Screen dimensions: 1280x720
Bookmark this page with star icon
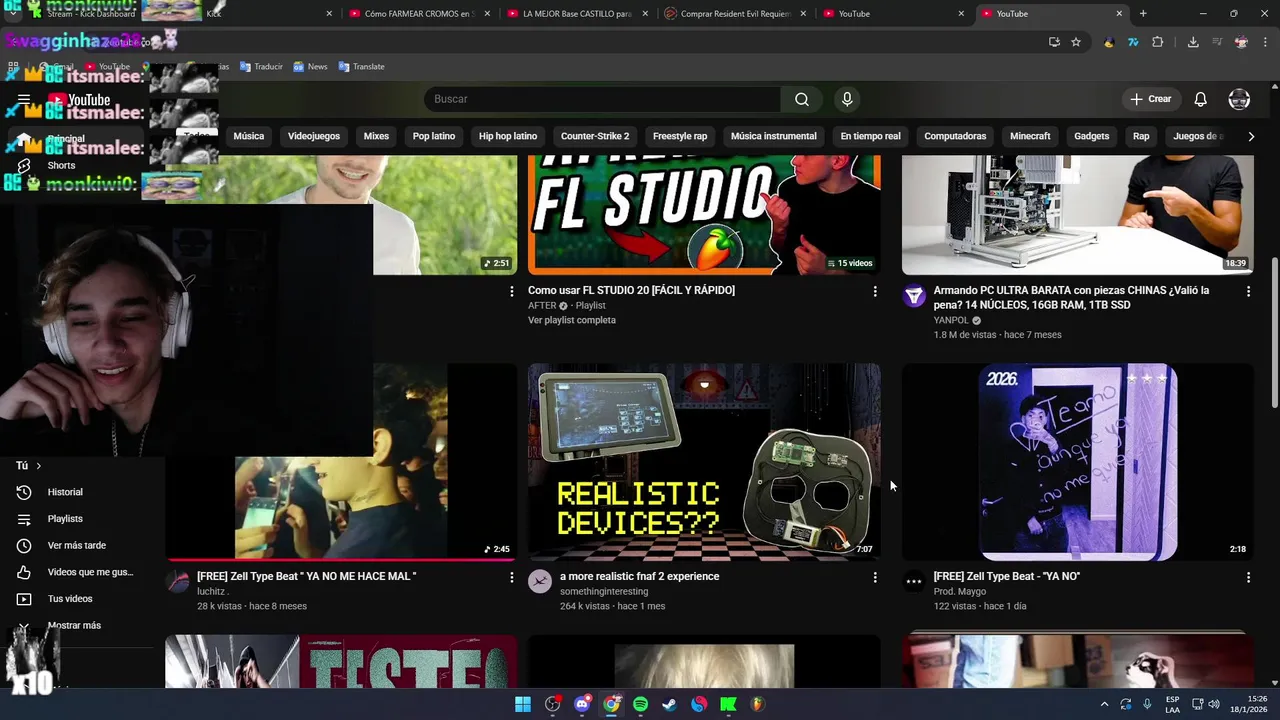[1076, 42]
